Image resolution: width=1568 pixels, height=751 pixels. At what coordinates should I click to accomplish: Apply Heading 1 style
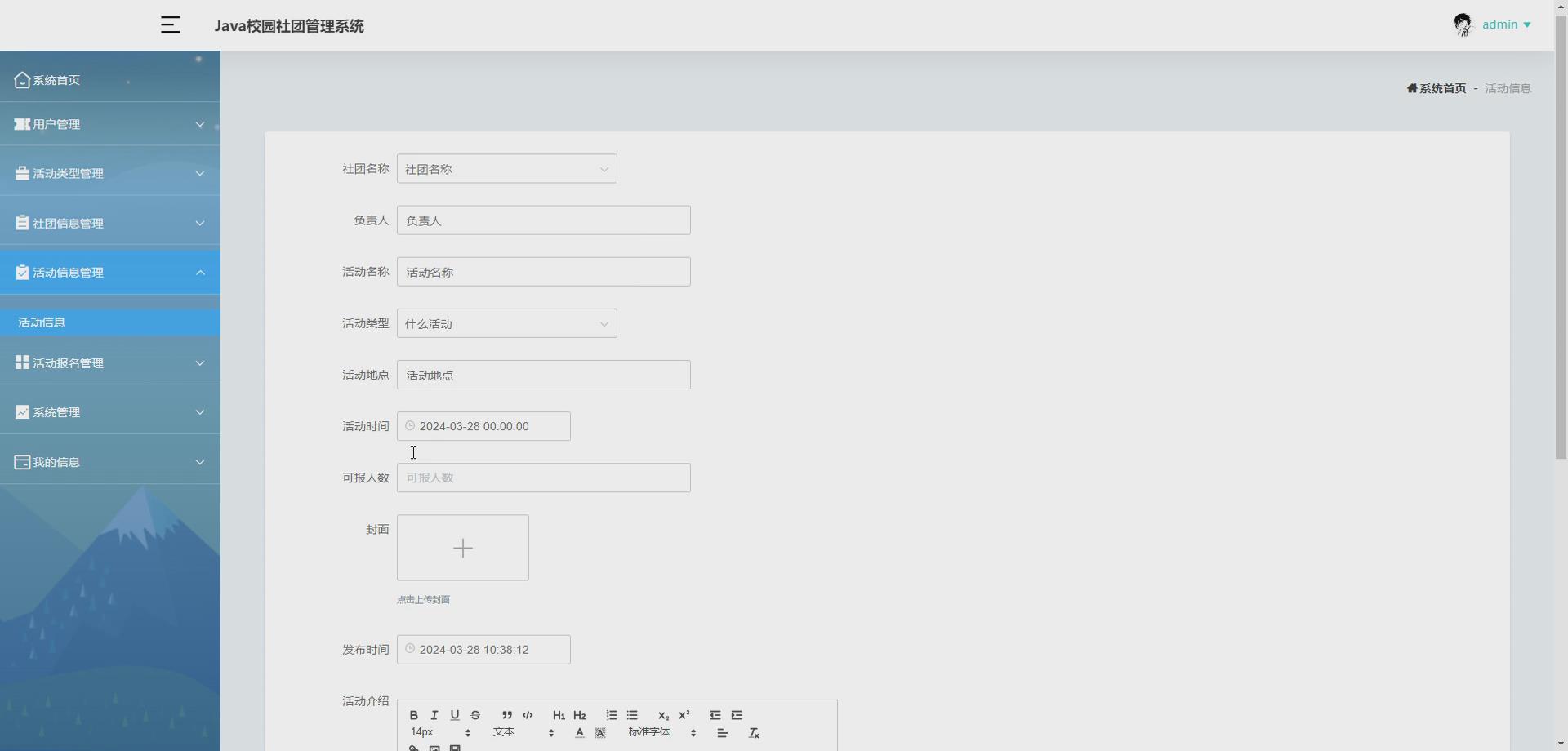click(x=559, y=715)
